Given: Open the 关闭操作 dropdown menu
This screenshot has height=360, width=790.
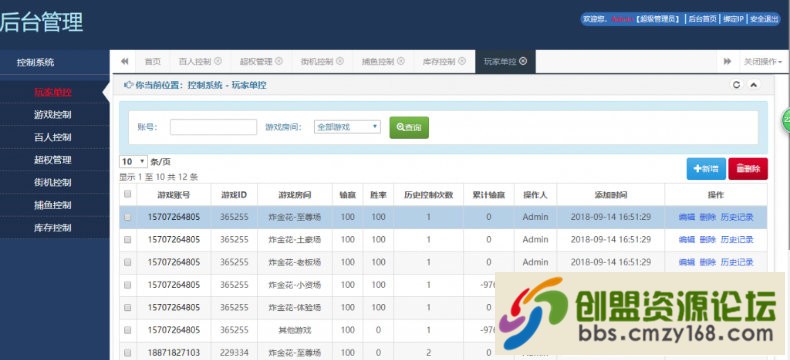Looking at the screenshot, I should coord(763,61).
